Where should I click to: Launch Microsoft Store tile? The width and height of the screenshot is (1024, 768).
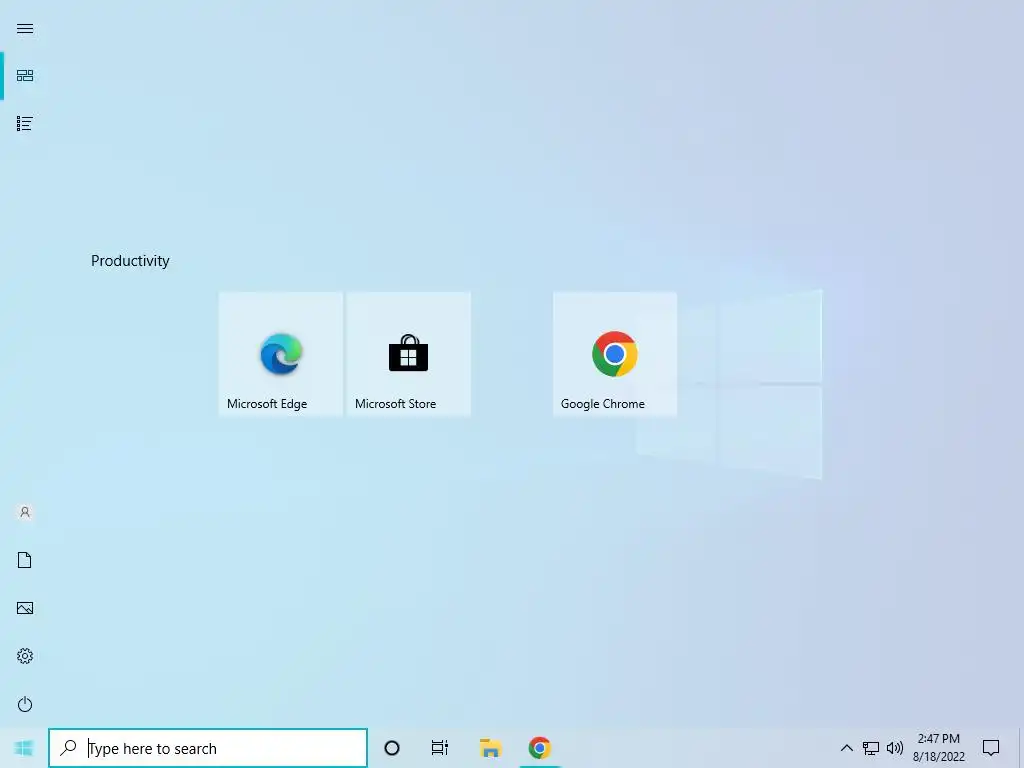click(x=408, y=353)
